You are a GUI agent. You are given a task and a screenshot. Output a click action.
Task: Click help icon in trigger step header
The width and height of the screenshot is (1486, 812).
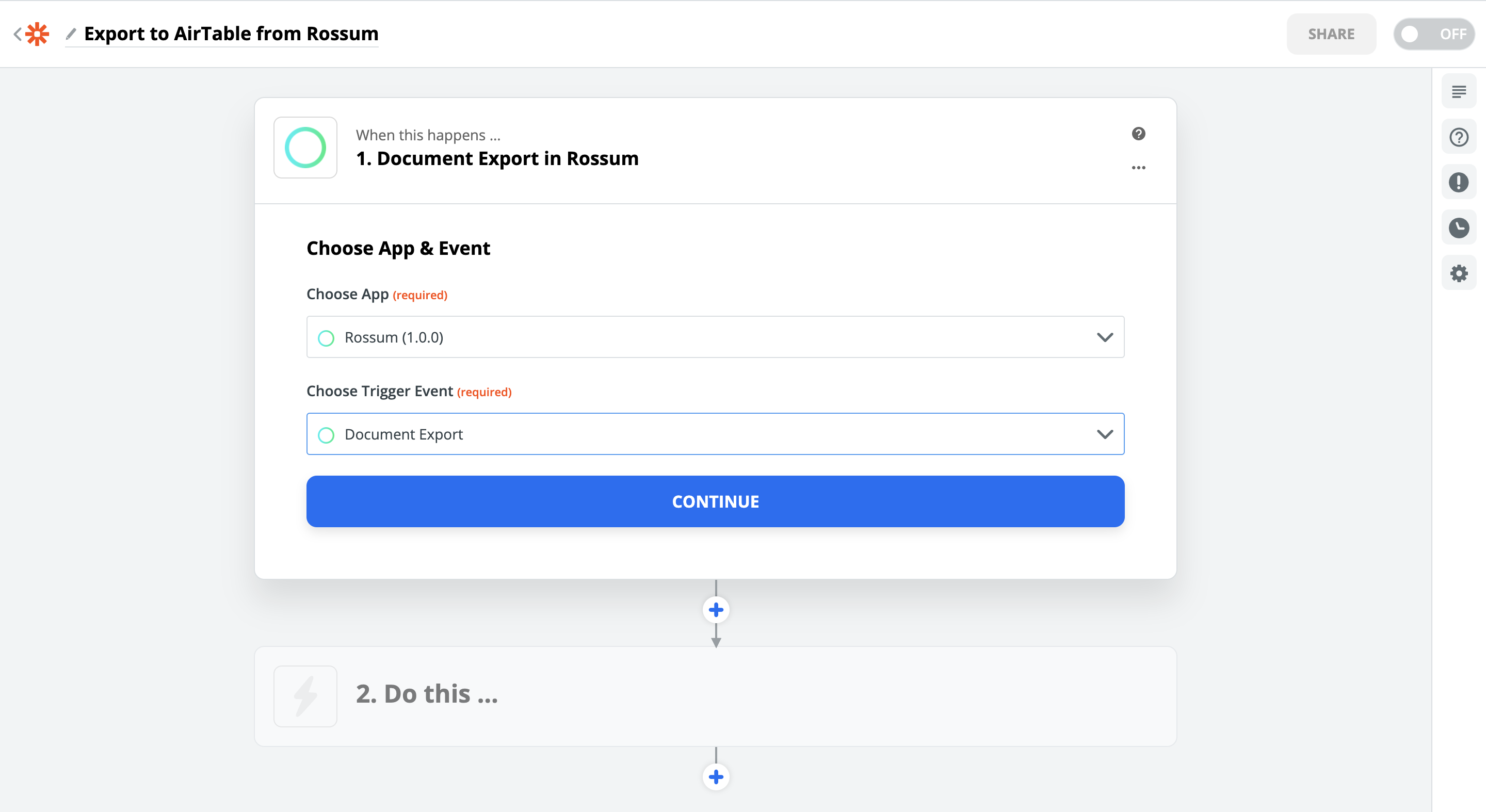1138,134
